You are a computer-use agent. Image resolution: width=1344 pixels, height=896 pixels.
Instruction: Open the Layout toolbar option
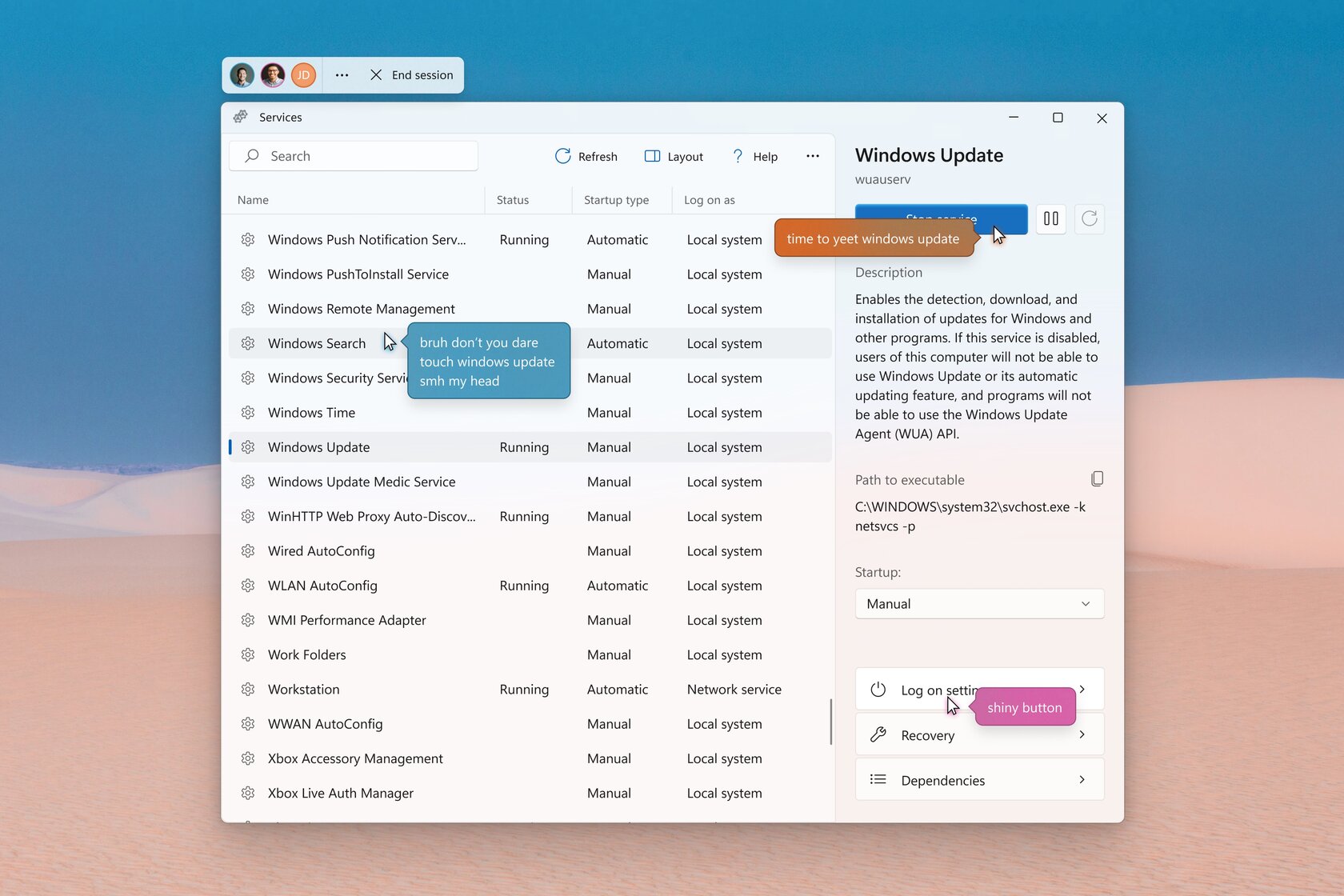click(674, 156)
